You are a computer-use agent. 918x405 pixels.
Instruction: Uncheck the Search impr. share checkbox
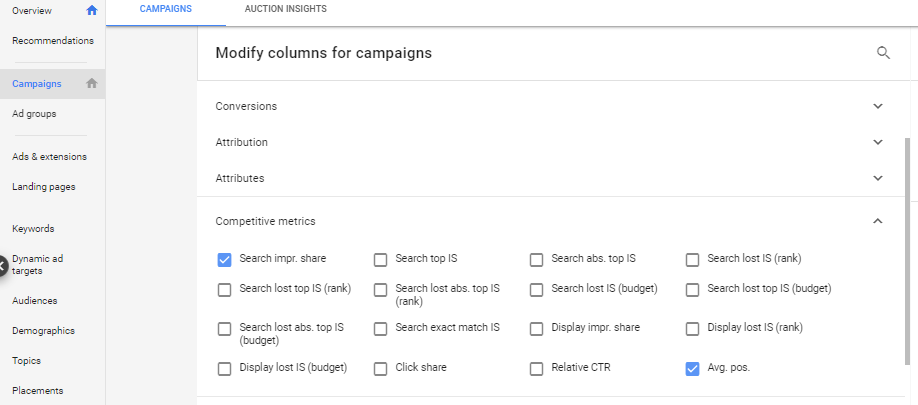(225, 260)
